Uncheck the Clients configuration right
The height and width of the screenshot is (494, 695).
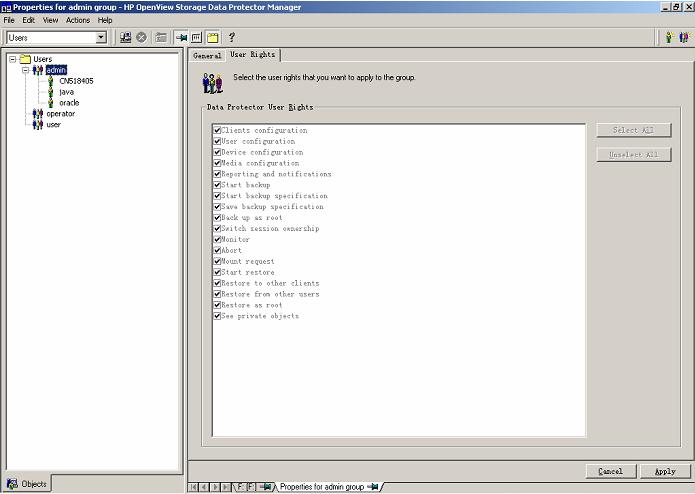pos(217,130)
